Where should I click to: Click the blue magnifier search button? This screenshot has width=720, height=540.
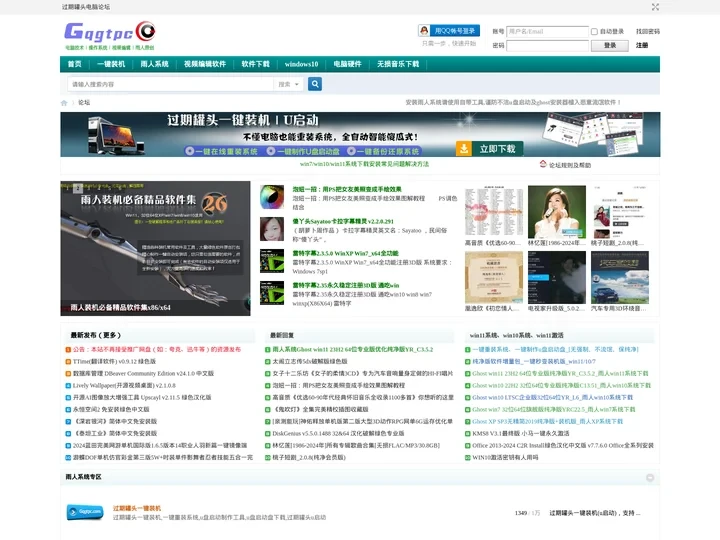click(x=315, y=84)
